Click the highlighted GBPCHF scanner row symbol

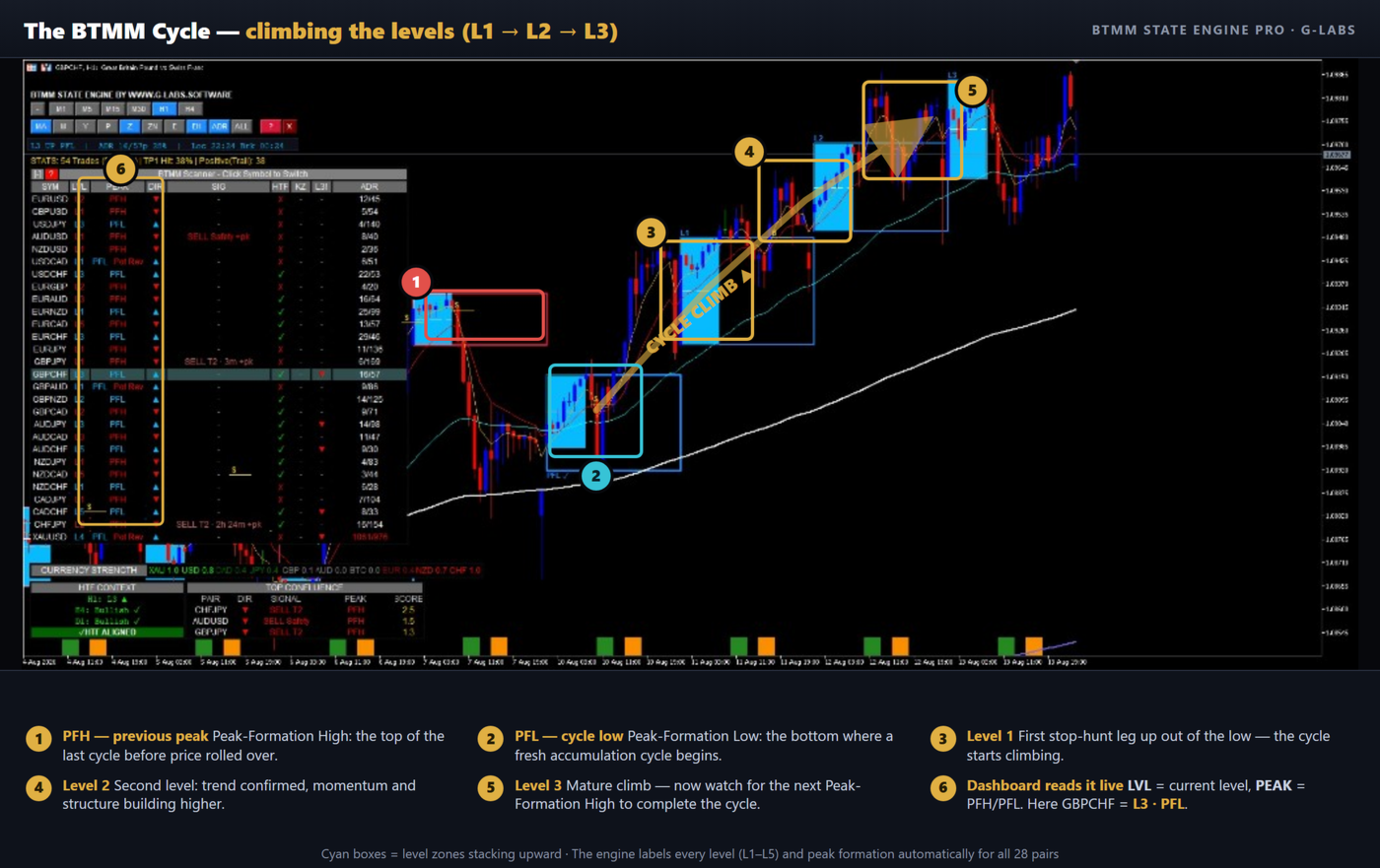(49, 374)
